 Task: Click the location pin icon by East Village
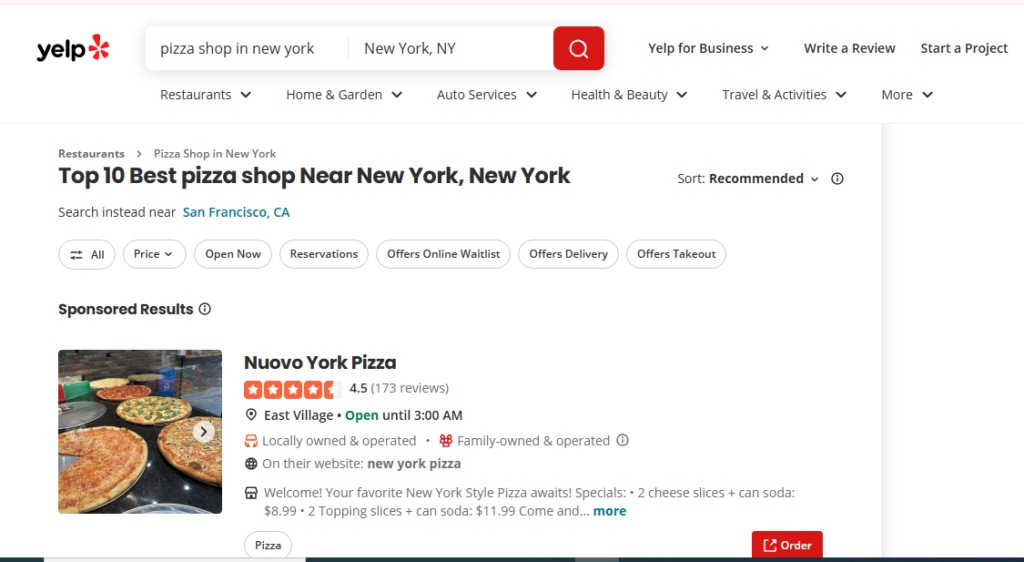pyautogui.click(x=251, y=415)
